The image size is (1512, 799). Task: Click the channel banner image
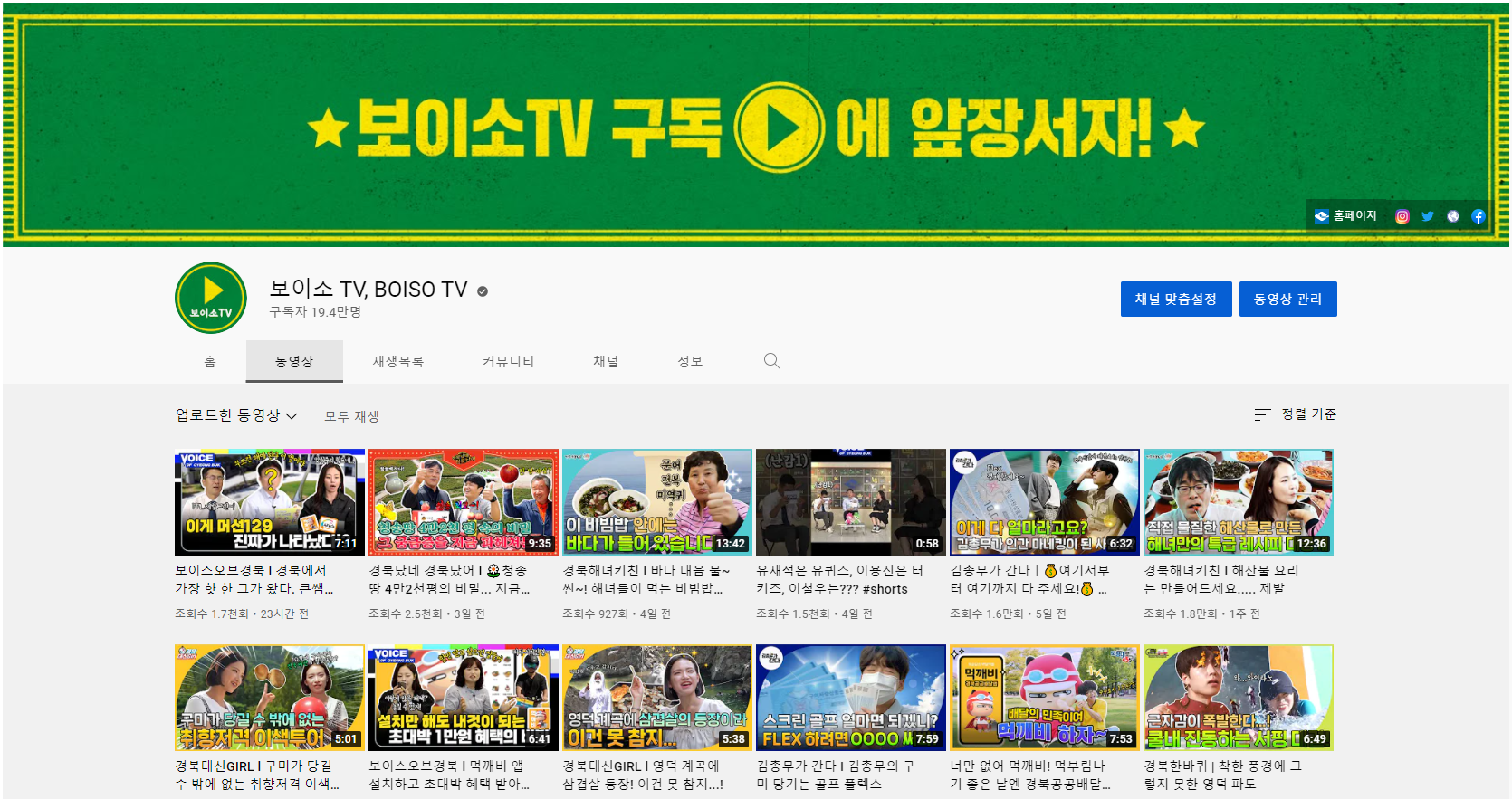click(756, 125)
